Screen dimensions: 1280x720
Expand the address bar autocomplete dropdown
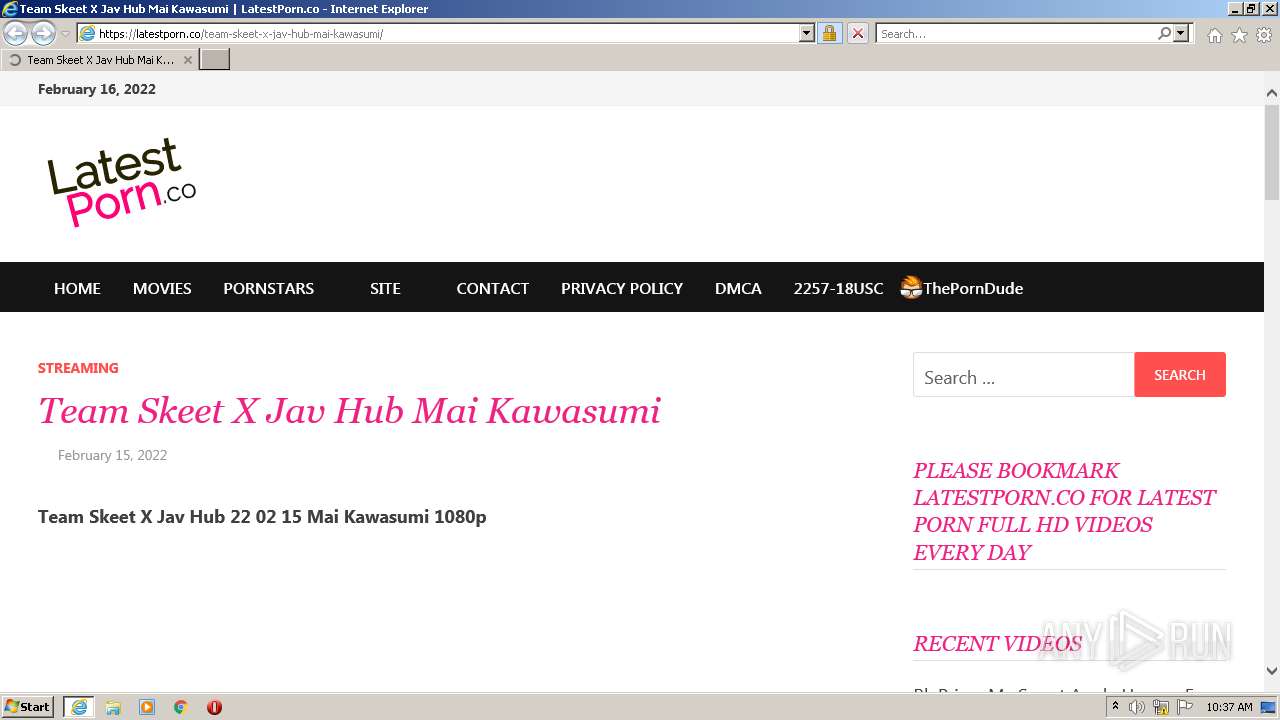click(x=807, y=34)
